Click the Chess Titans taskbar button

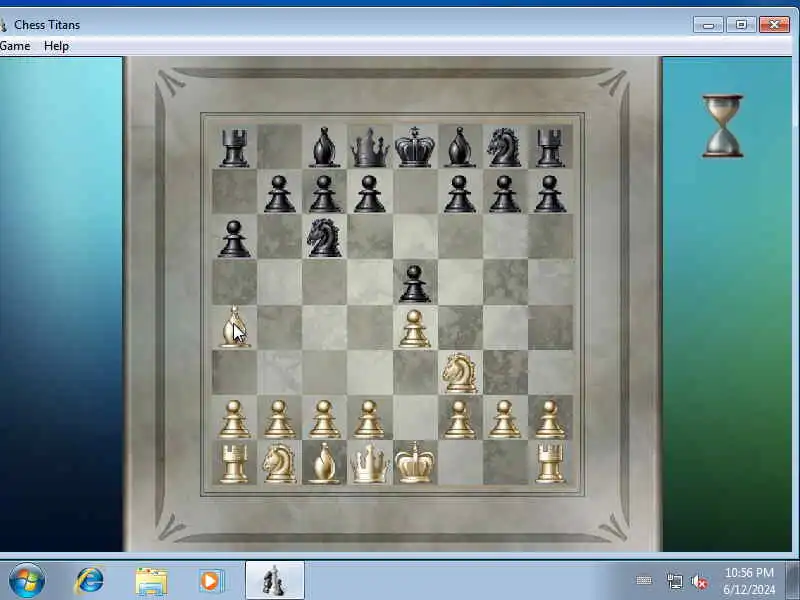274,580
